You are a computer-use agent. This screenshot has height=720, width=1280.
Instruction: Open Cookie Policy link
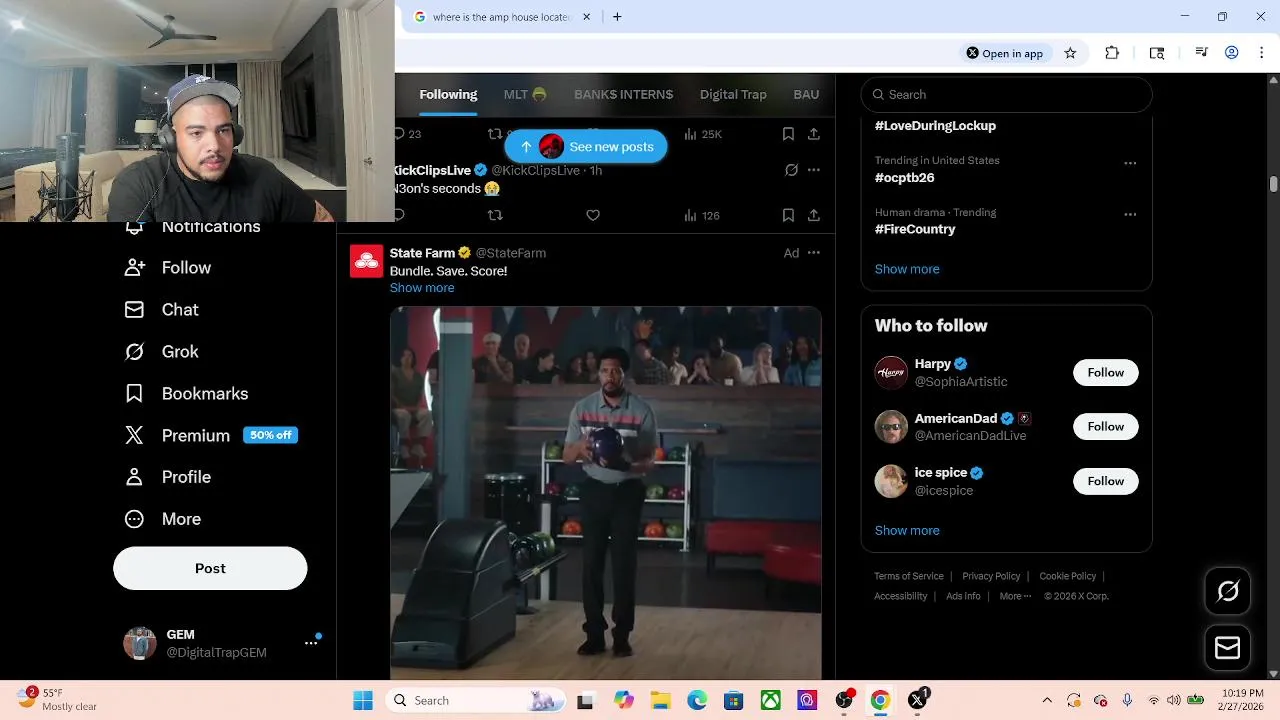pos(1067,576)
